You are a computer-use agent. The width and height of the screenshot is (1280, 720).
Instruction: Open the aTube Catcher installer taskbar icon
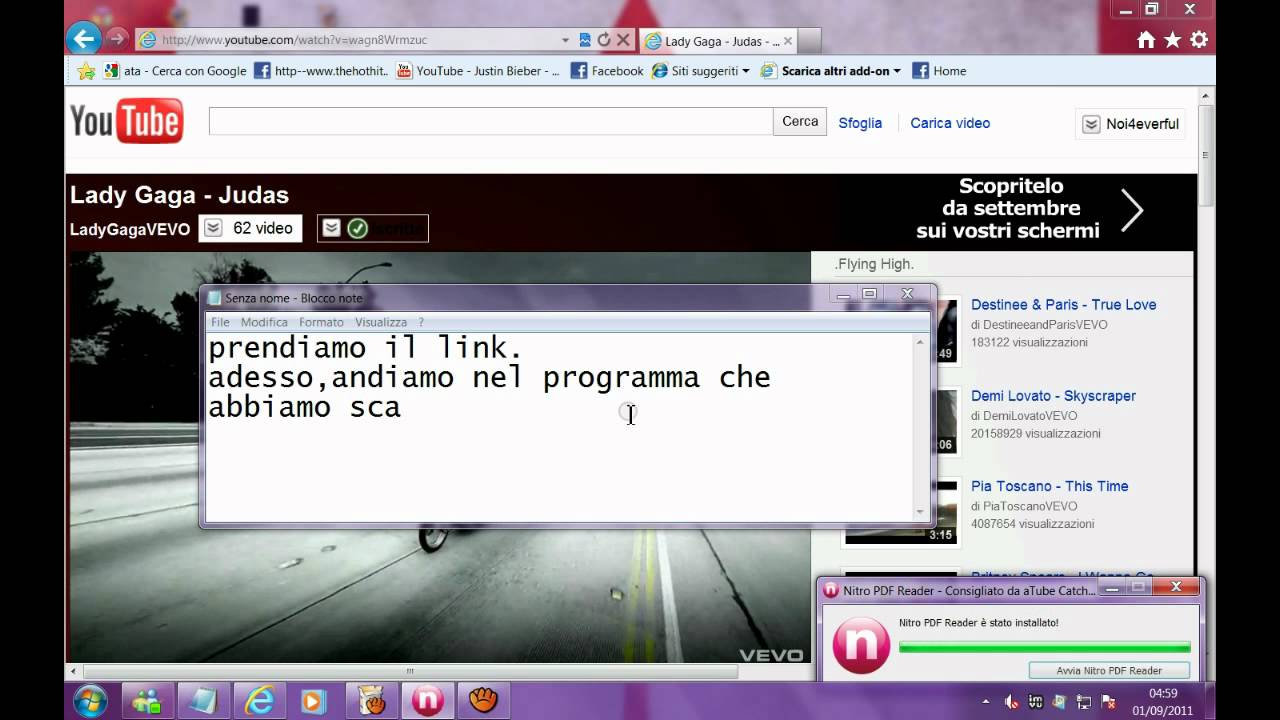click(x=372, y=702)
